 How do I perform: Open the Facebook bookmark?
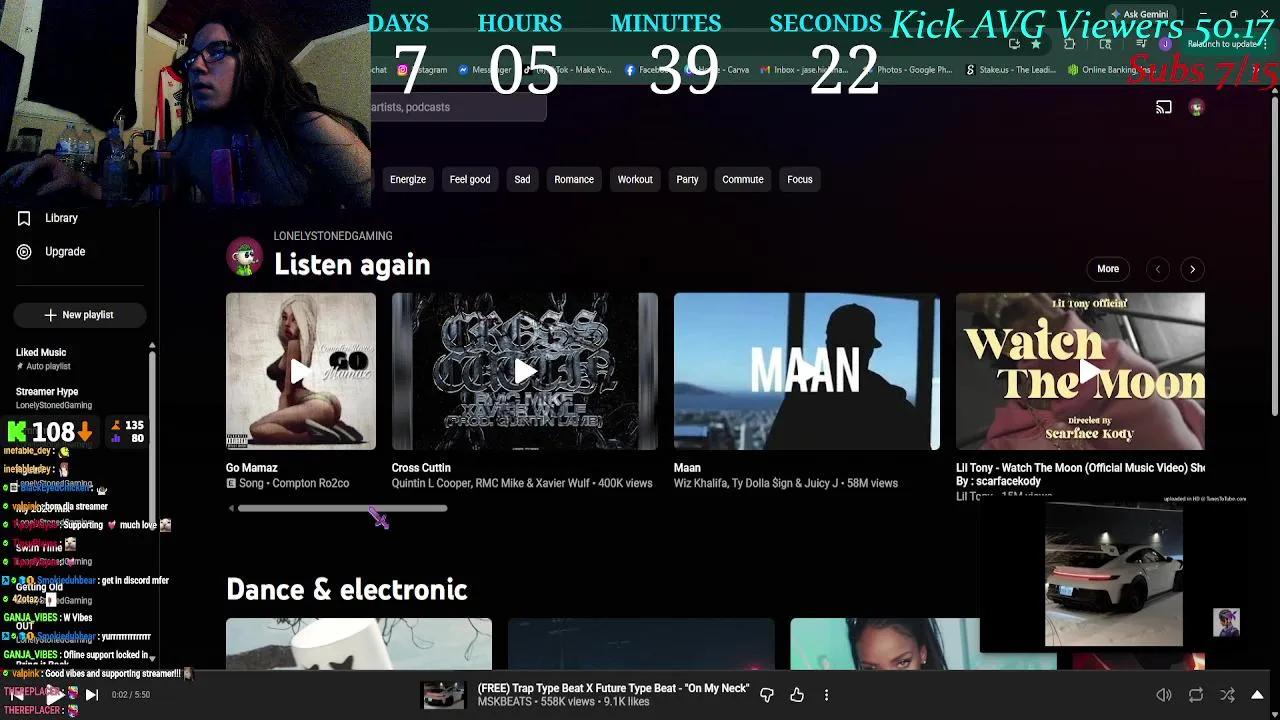click(647, 70)
